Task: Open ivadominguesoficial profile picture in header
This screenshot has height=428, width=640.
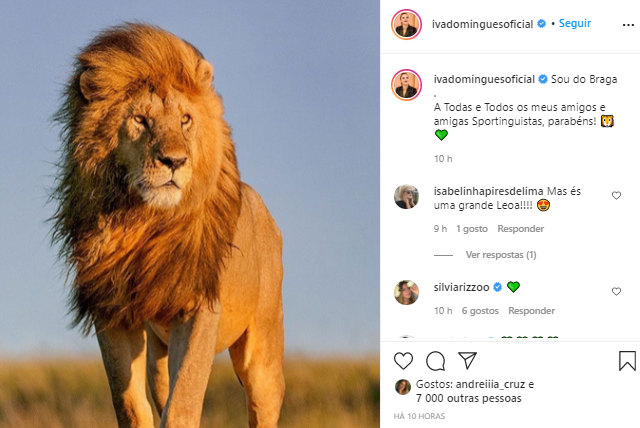Action: pos(406,23)
